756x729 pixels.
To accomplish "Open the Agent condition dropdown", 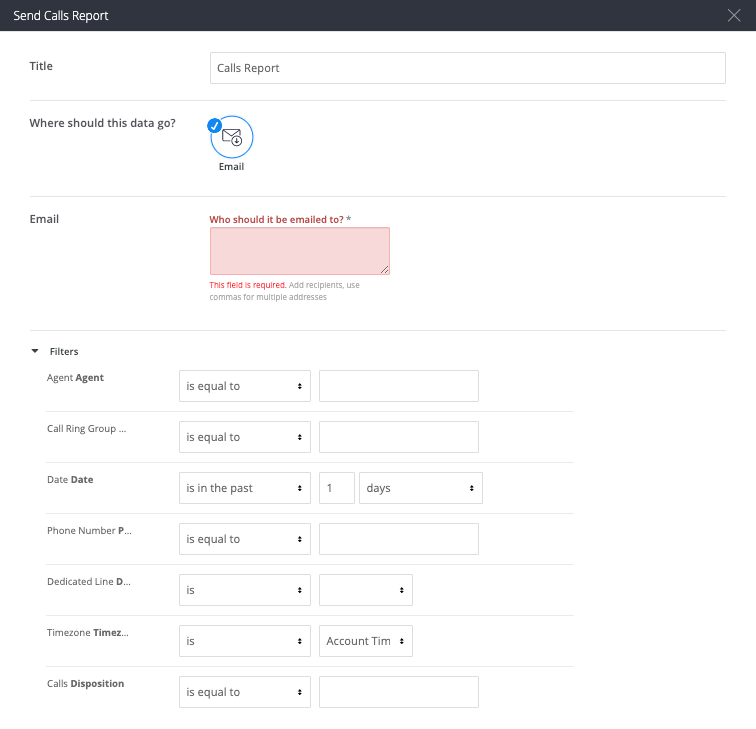I will tap(245, 386).
